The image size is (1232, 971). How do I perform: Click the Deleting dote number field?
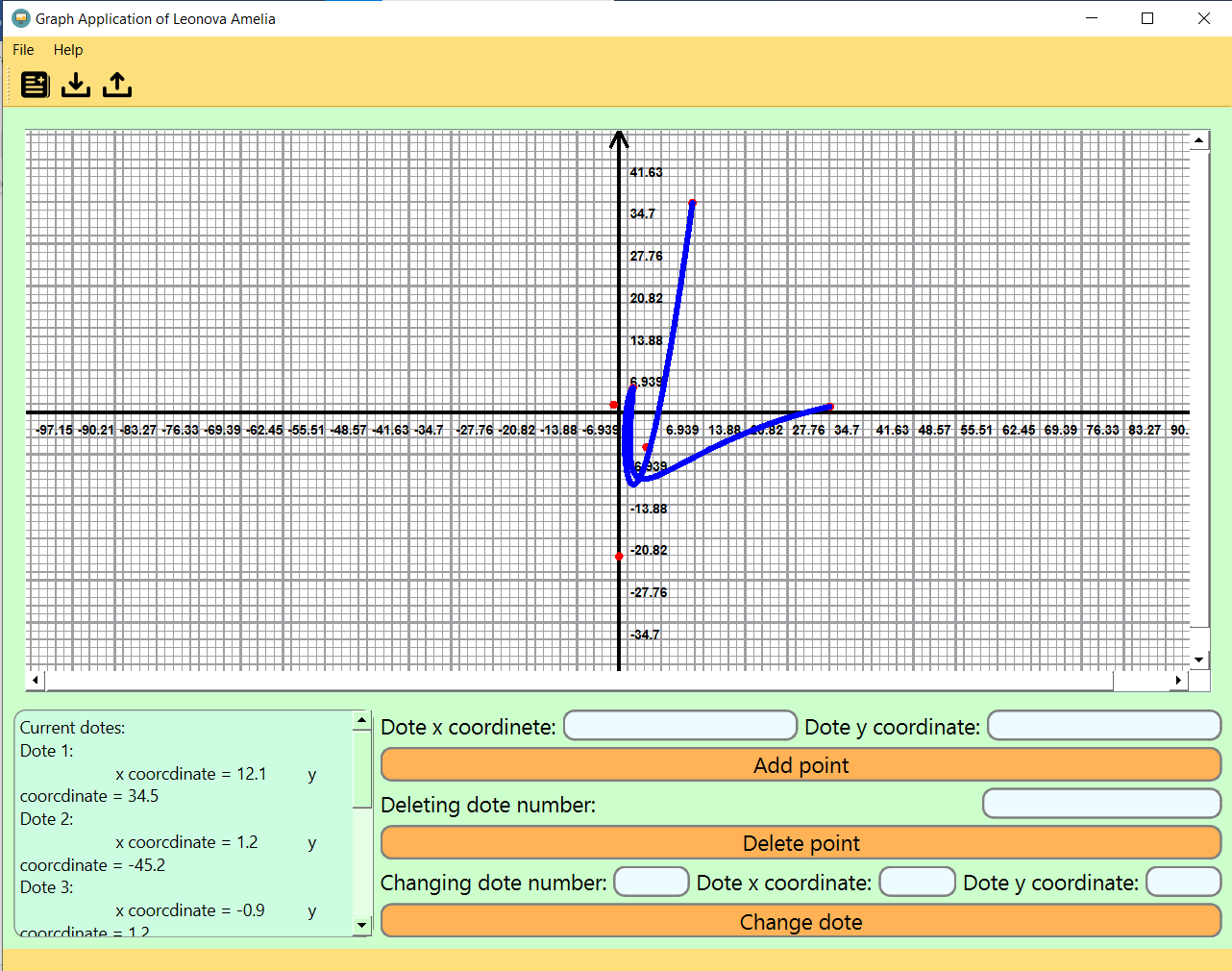tap(1101, 804)
